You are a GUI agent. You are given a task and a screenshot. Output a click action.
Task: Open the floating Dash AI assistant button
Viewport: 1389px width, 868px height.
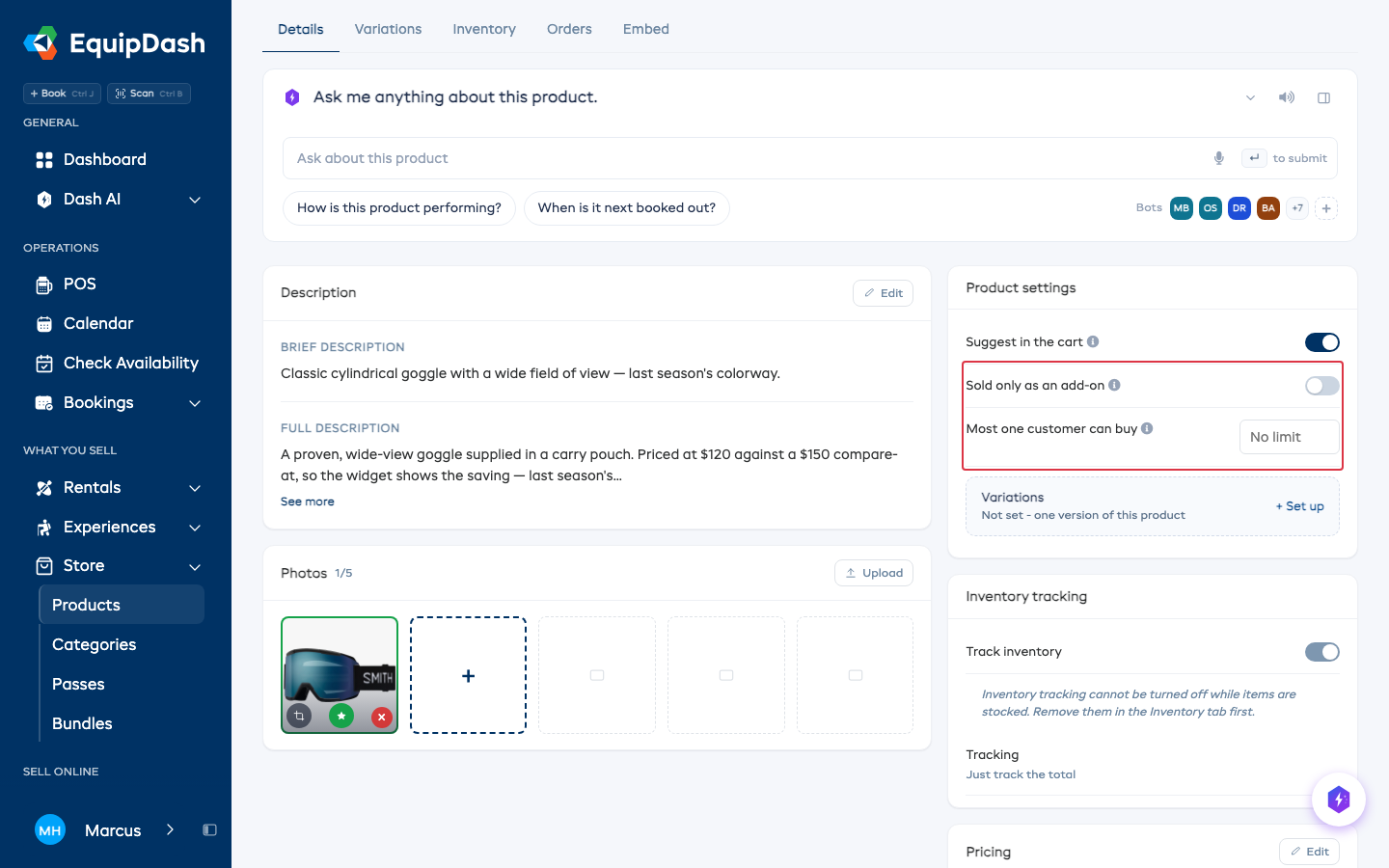(1339, 800)
